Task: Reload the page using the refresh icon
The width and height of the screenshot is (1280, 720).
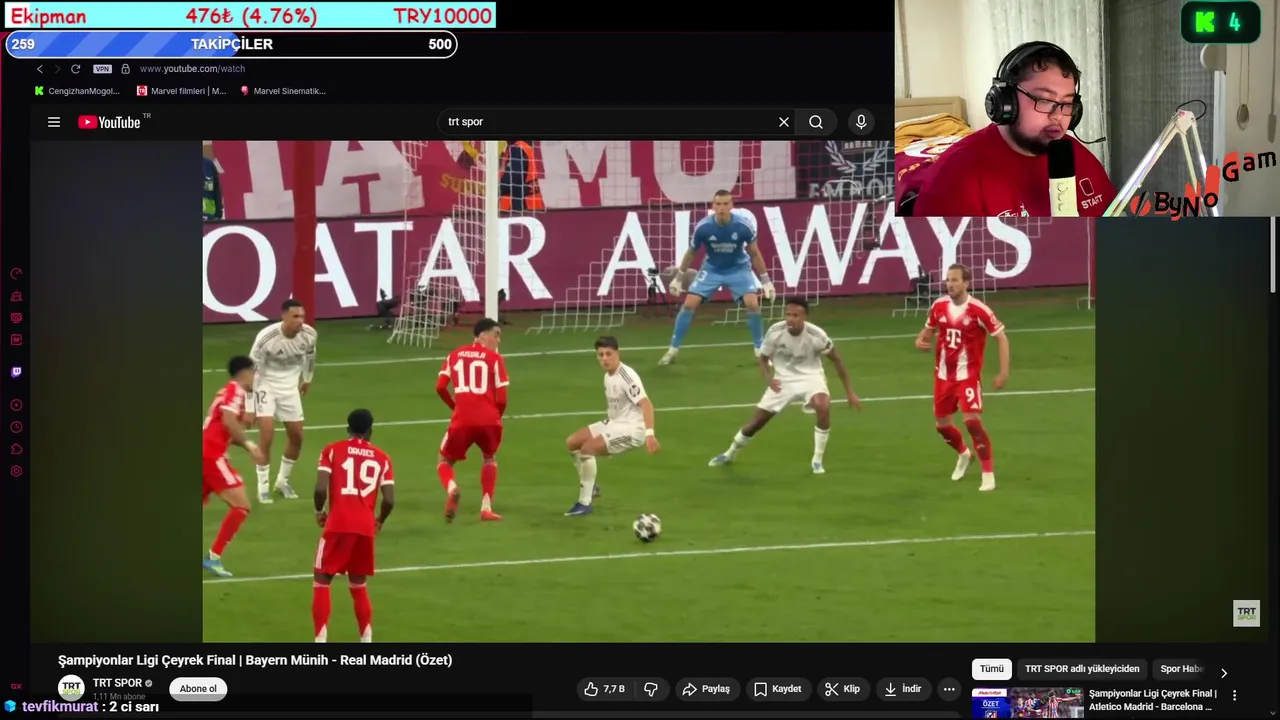Action: pyautogui.click(x=75, y=69)
